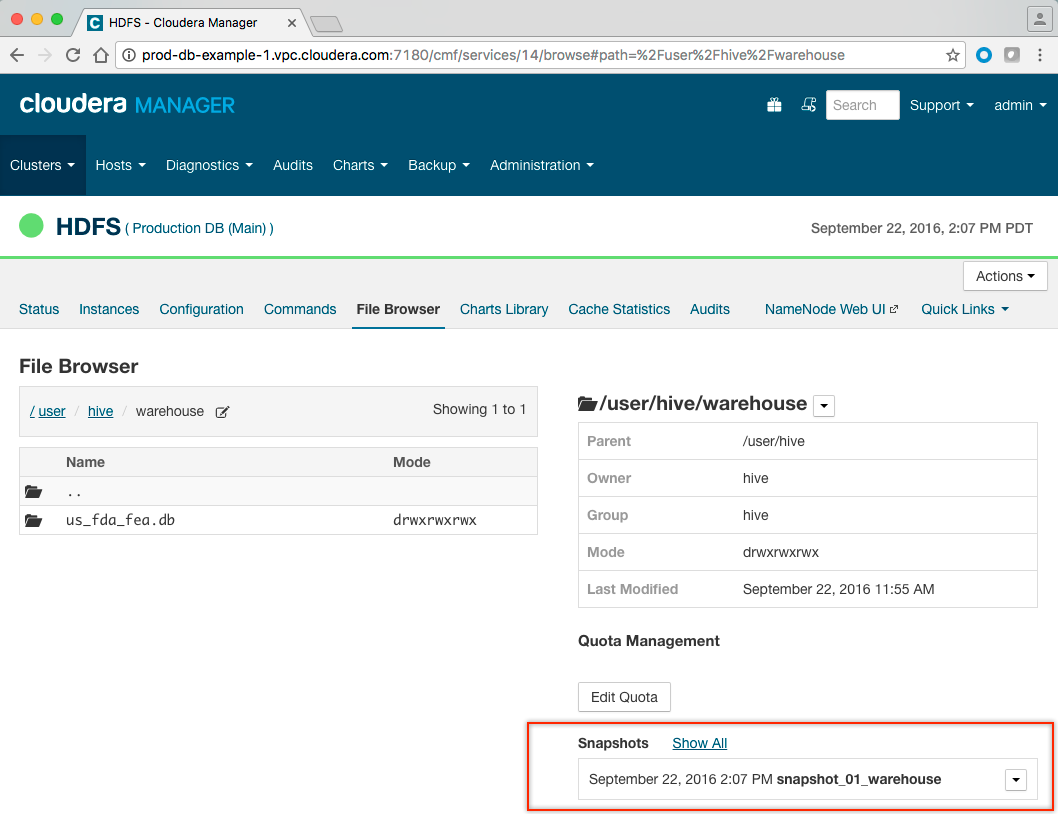Click the Name column header

(x=85, y=462)
